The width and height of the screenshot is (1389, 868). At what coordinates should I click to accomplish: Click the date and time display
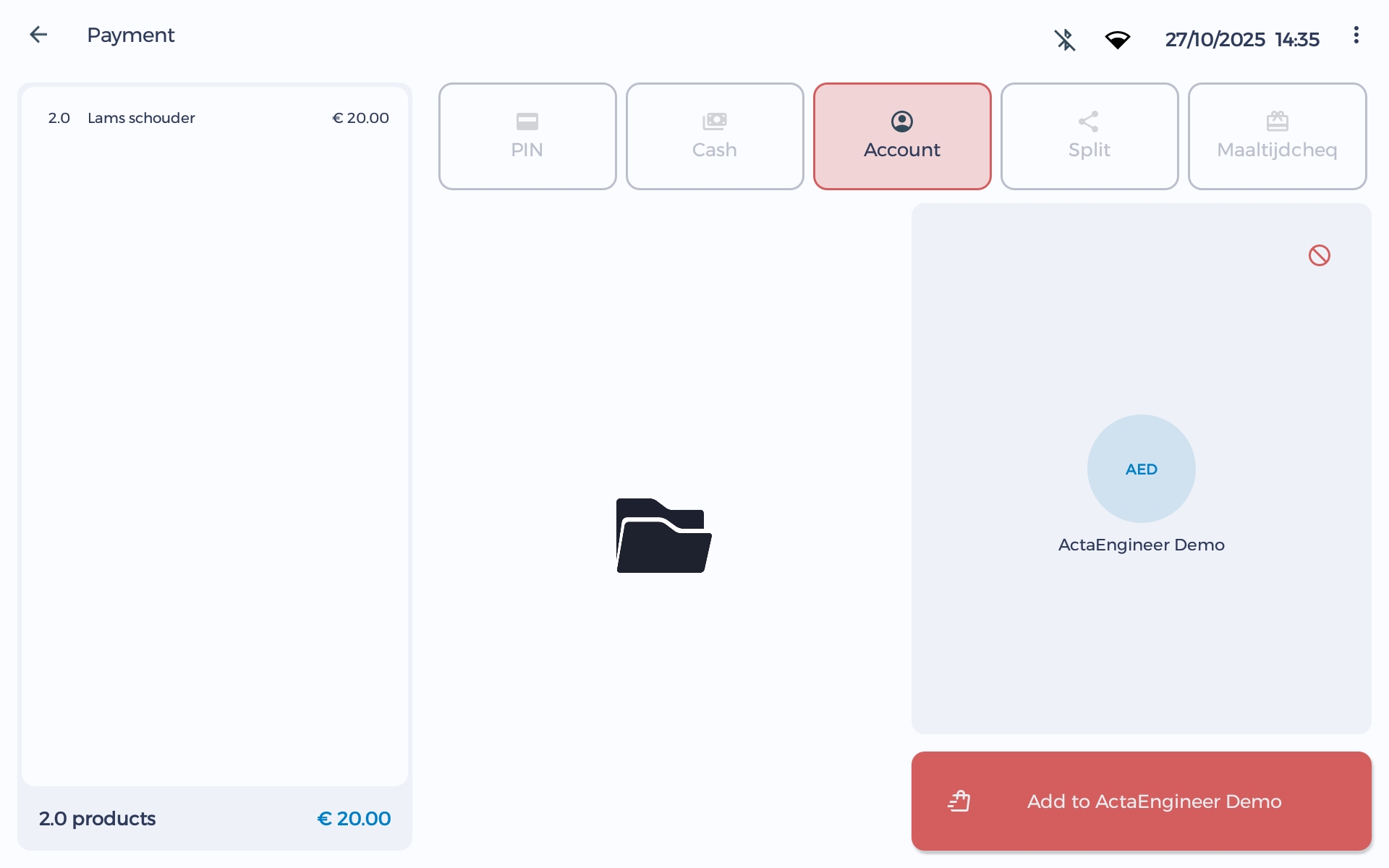1241,40
